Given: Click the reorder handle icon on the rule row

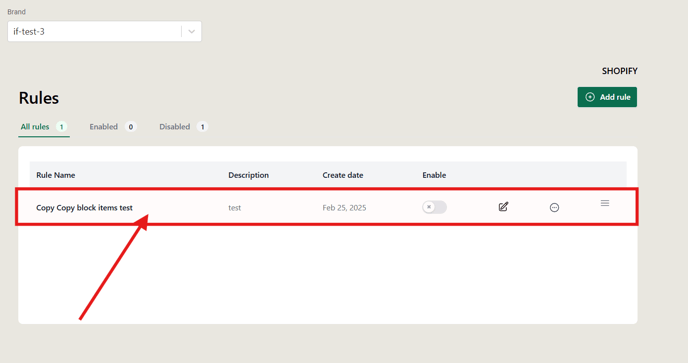Looking at the screenshot, I should (x=605, y=203).
